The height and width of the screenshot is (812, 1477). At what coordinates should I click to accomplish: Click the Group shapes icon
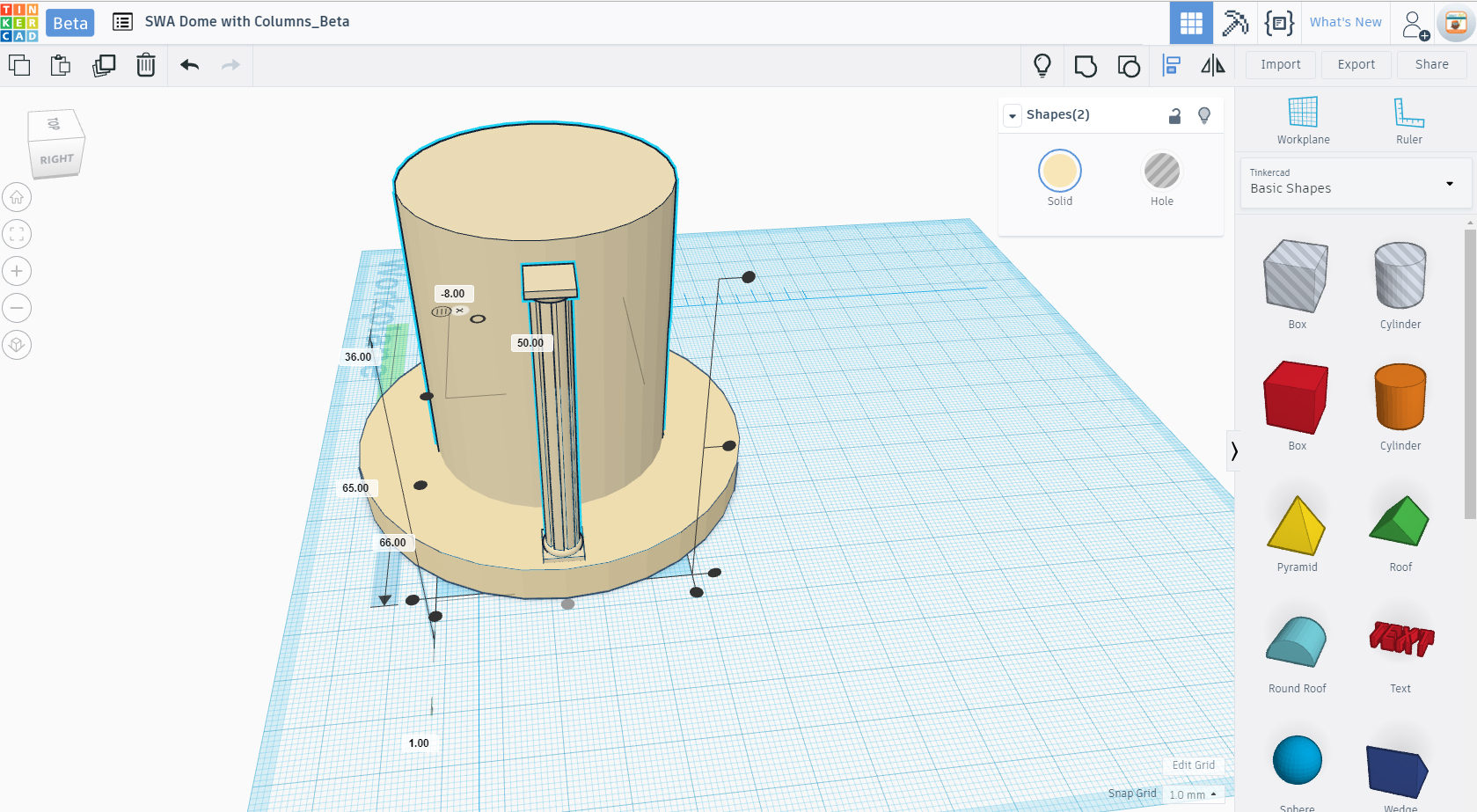pyautogui.click(x=1086, y=66)
